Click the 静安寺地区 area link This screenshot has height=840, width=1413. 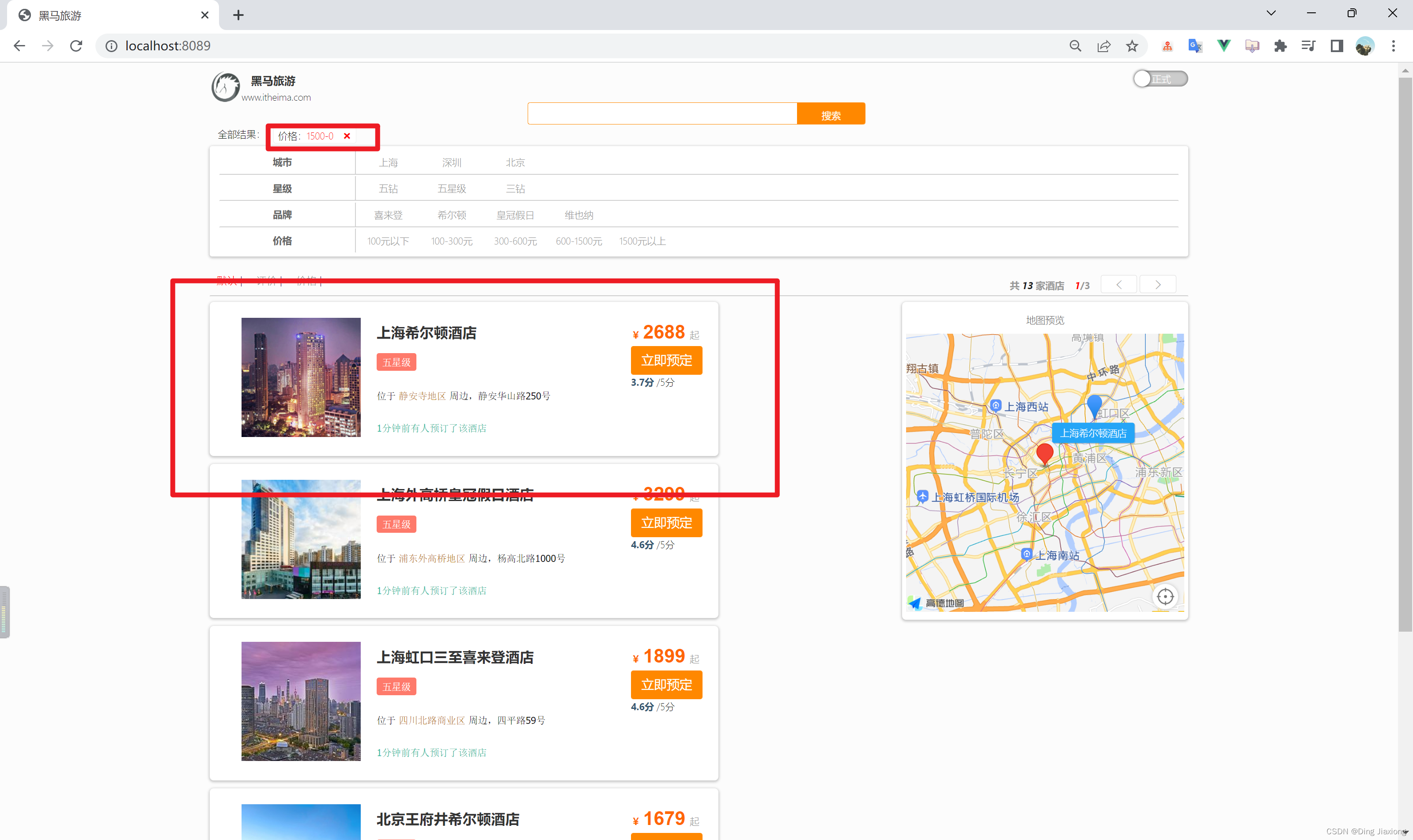coord(422,396)
